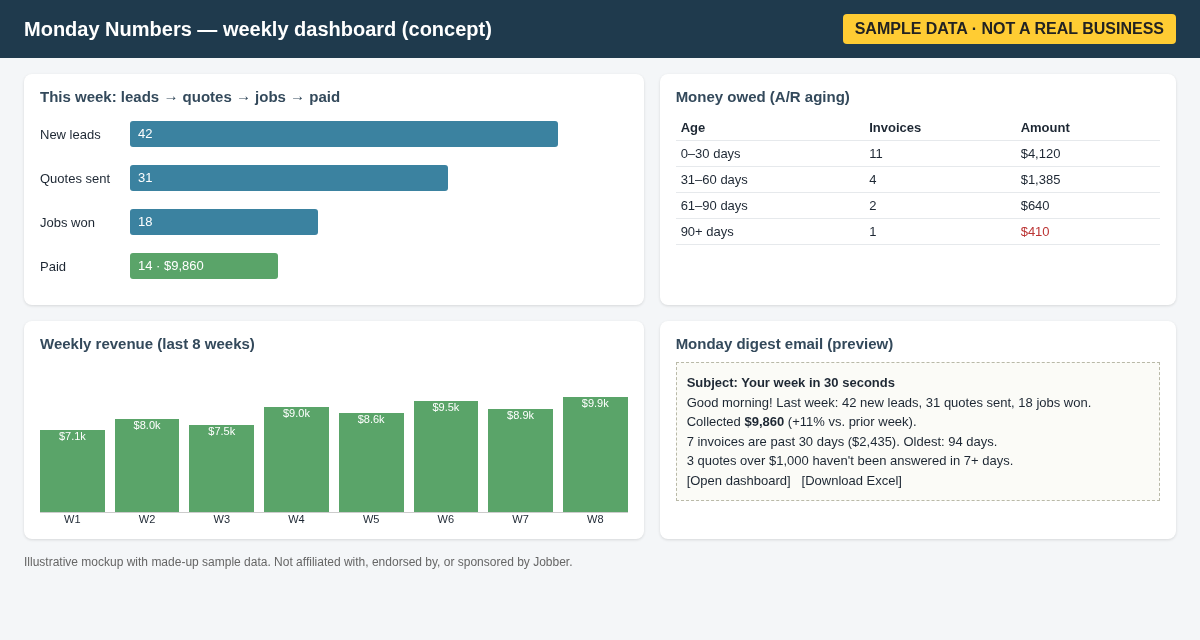The height and width of the screenshot is (640, 1200).
Task: Click the green Paid bar showing 14 · $9,860
Action: coord(204,266)
